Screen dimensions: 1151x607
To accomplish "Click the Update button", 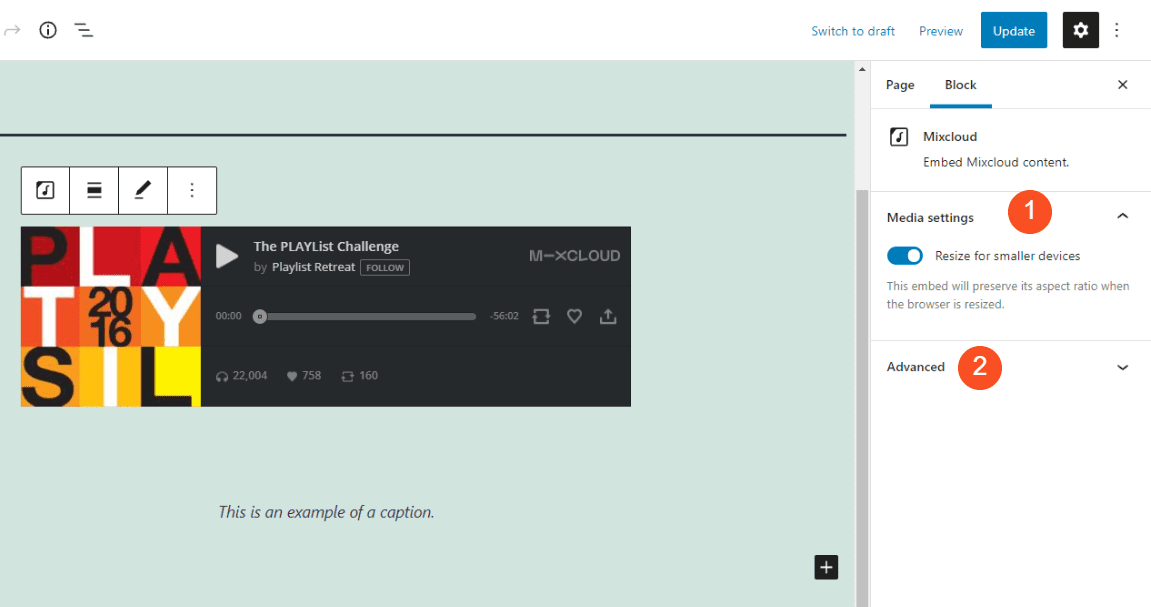I will [1013, 30].
